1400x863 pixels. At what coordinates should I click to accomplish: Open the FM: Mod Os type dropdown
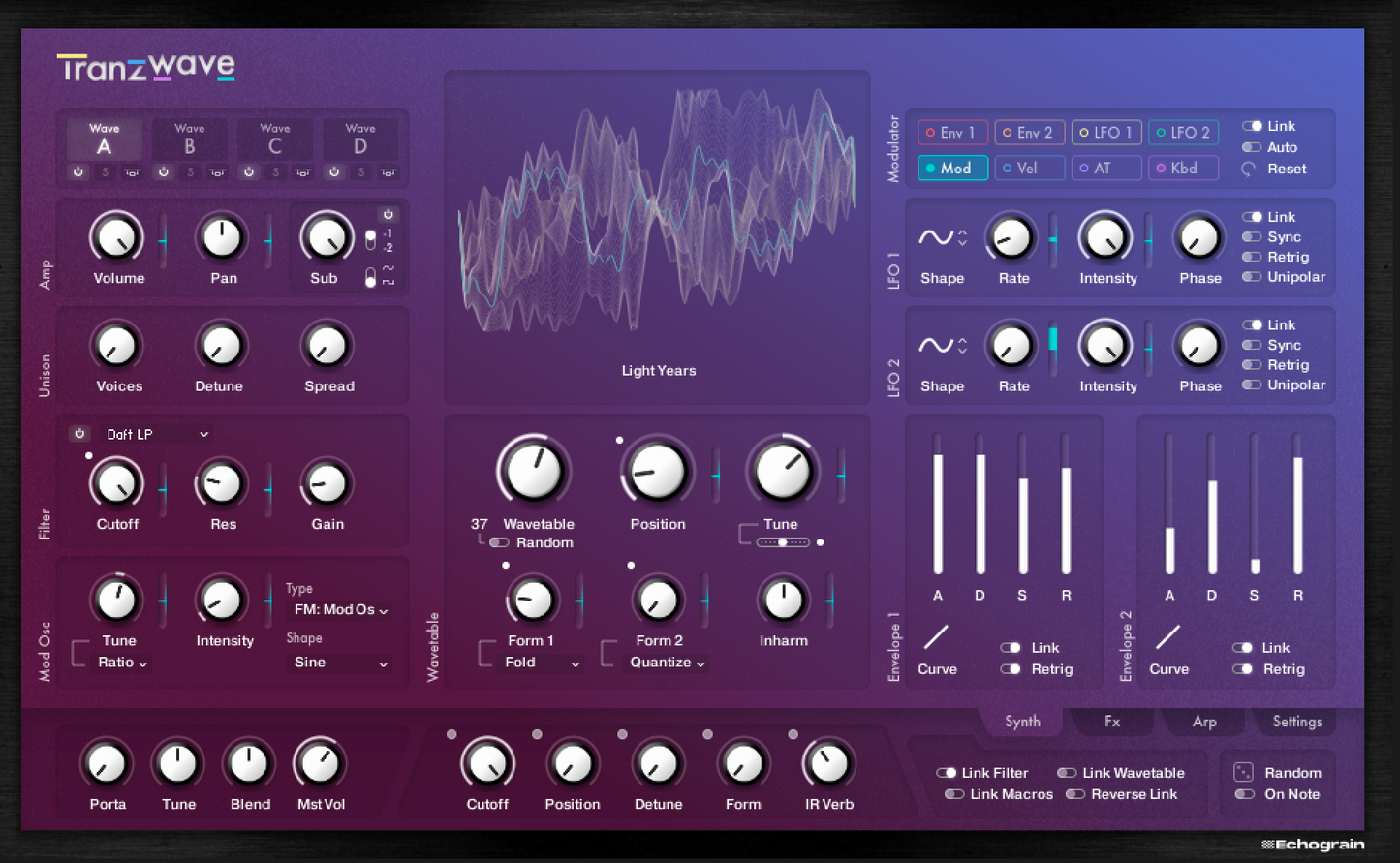[x=340, y=610]
